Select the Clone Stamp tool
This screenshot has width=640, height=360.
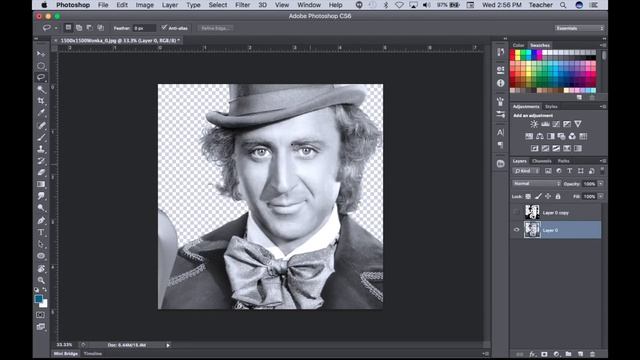click(41, 149)
